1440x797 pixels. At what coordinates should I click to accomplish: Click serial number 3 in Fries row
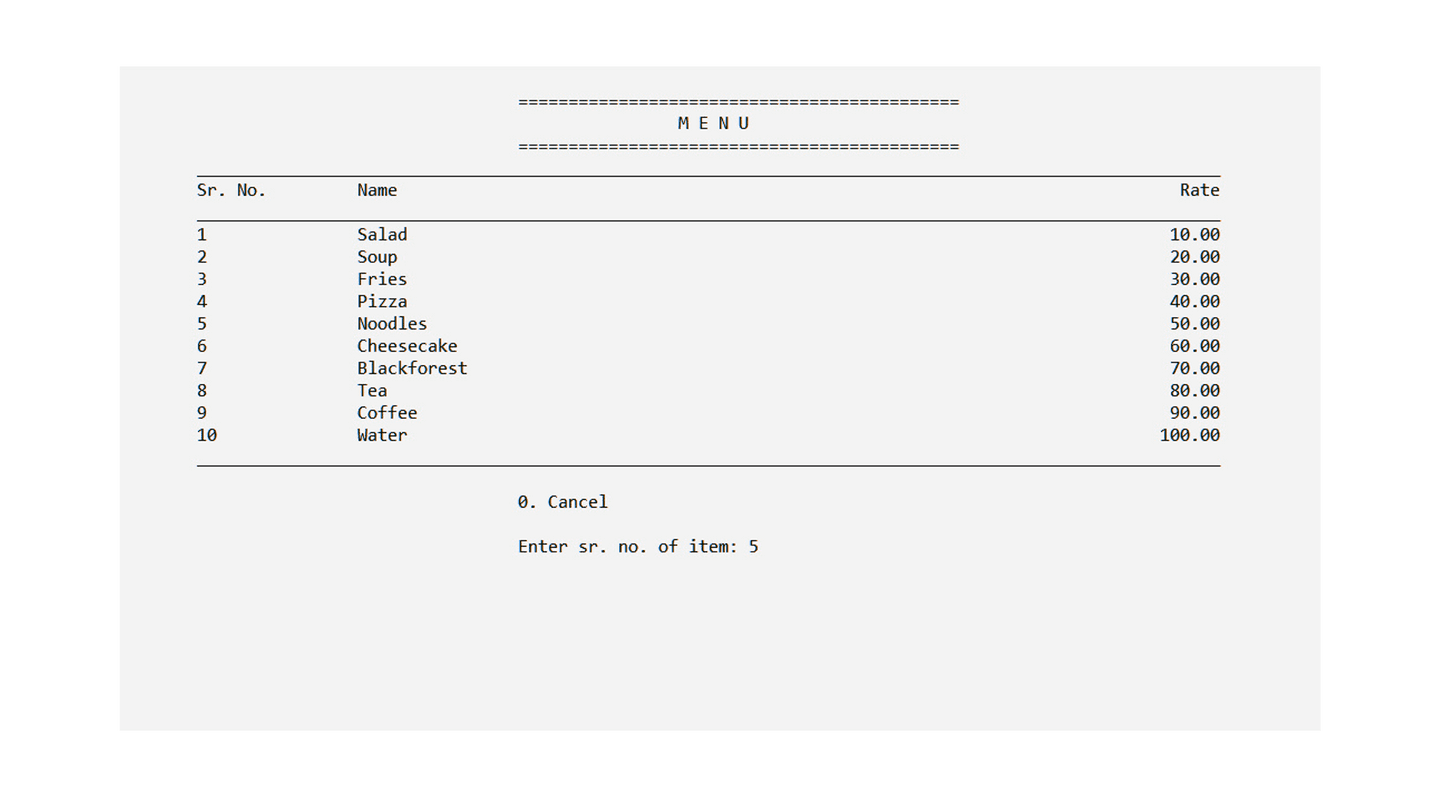[x=202, y=279]
